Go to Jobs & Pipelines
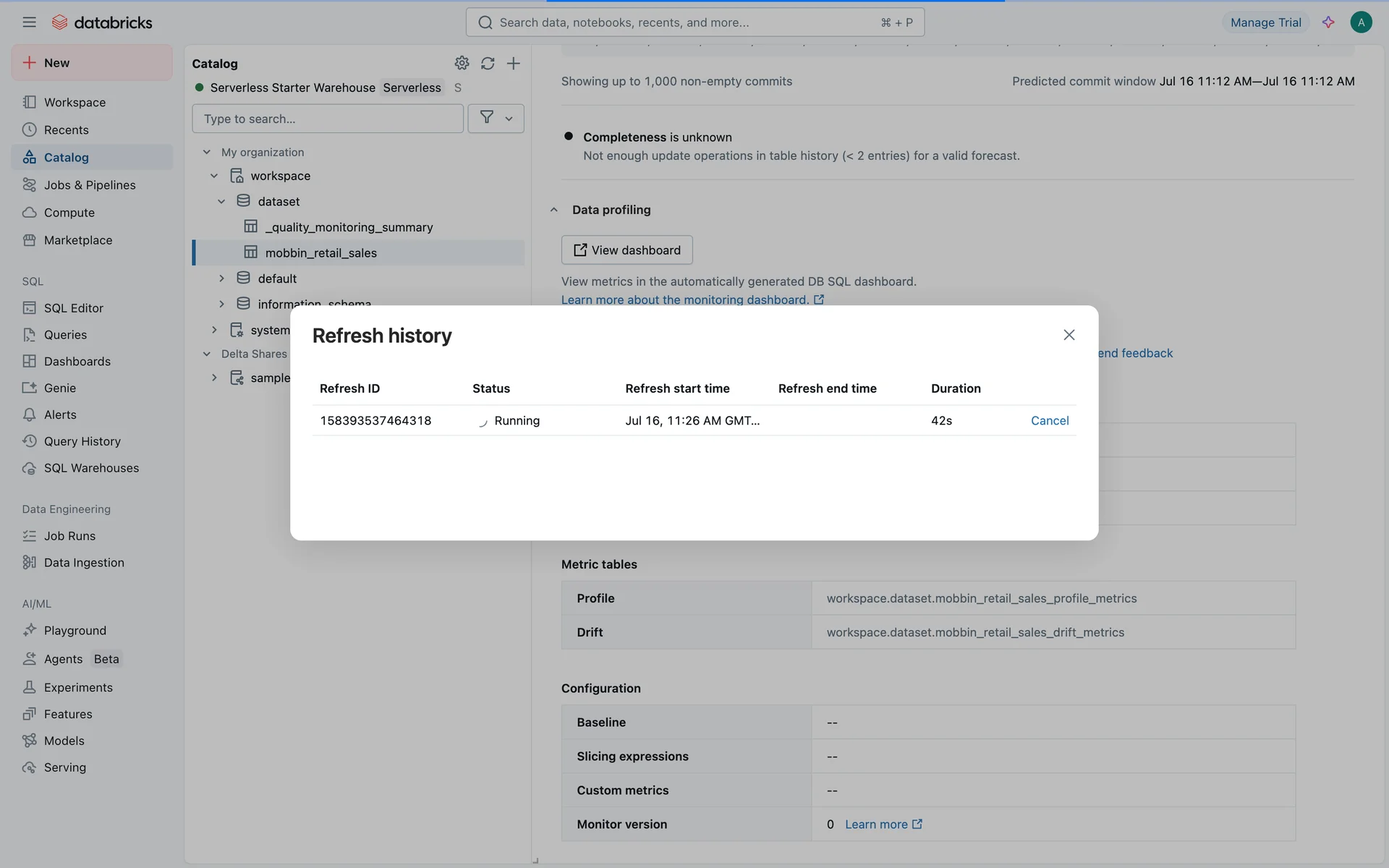 (x=89, y=185)
